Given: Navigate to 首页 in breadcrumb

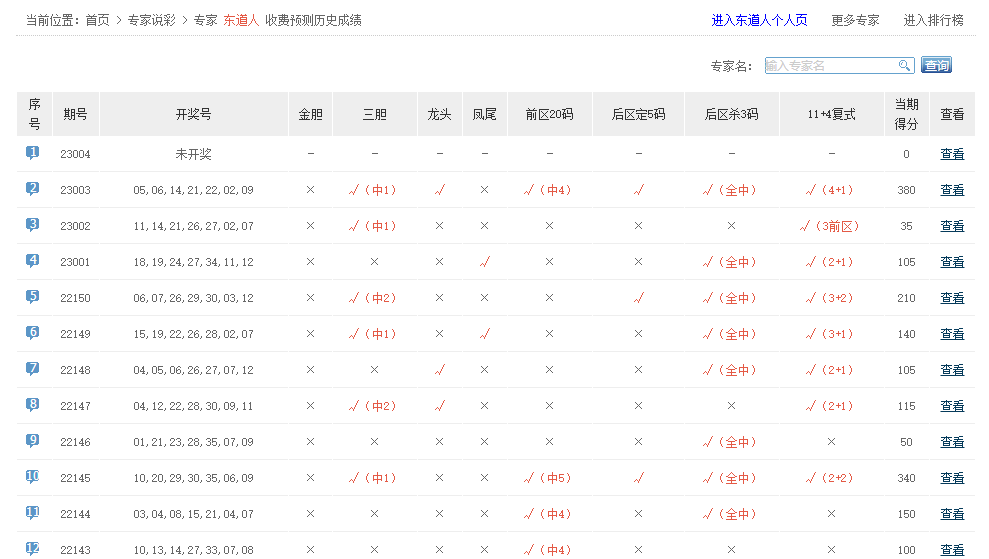Looking at the screenshot, I should click(x=97, y=20).
